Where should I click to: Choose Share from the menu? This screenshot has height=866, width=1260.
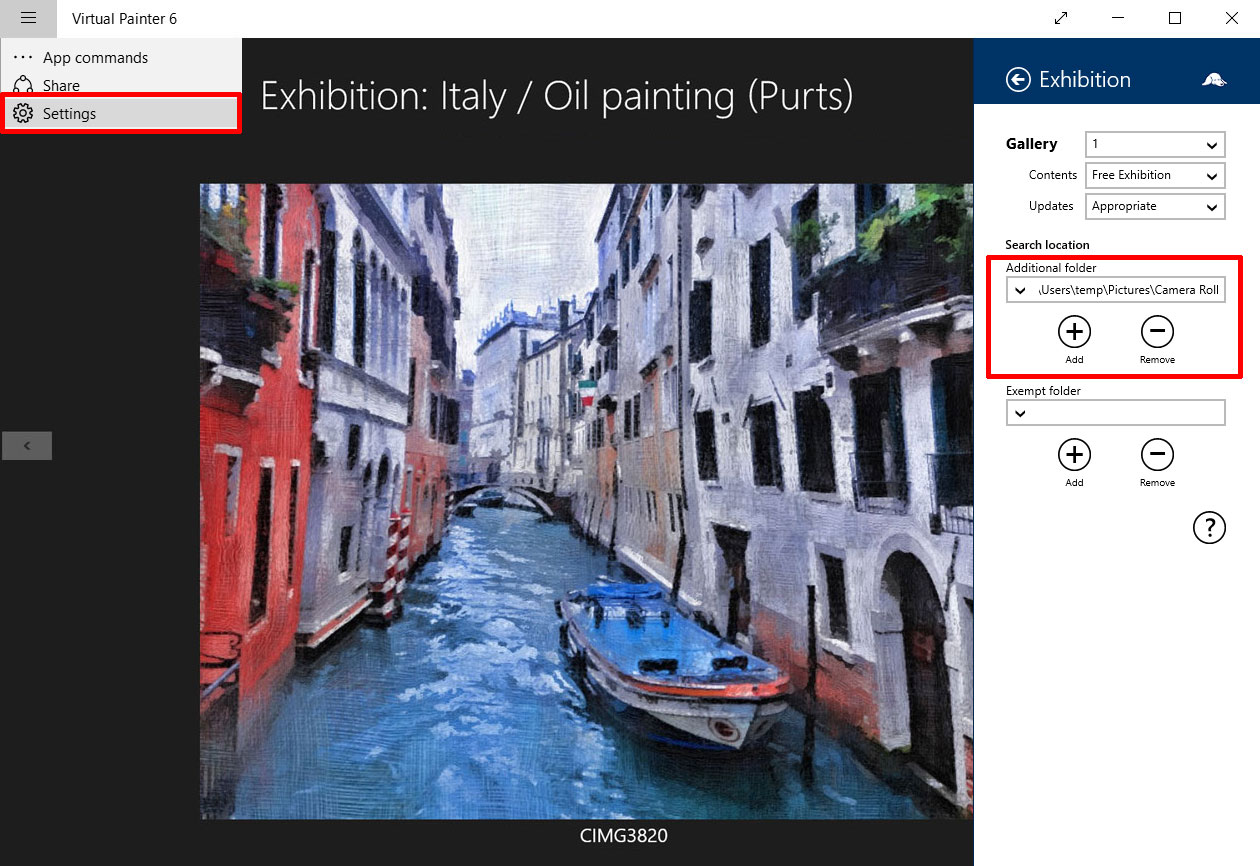121,86
